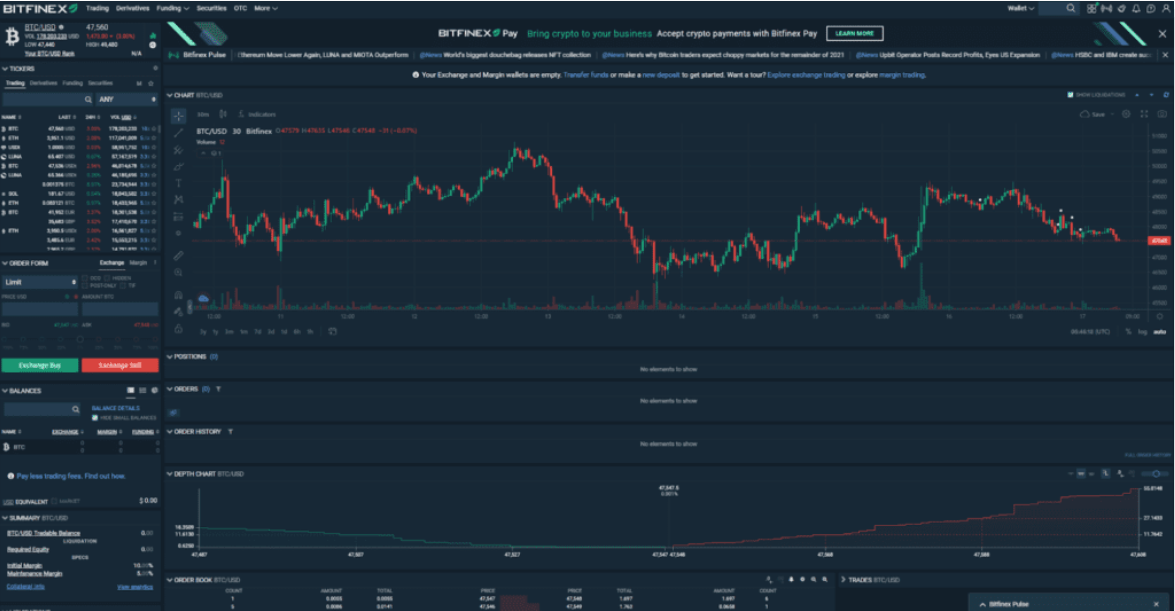Toggle auto scale on chart
Viewport: 1175px width, 611px height.
pos(1160,331)
